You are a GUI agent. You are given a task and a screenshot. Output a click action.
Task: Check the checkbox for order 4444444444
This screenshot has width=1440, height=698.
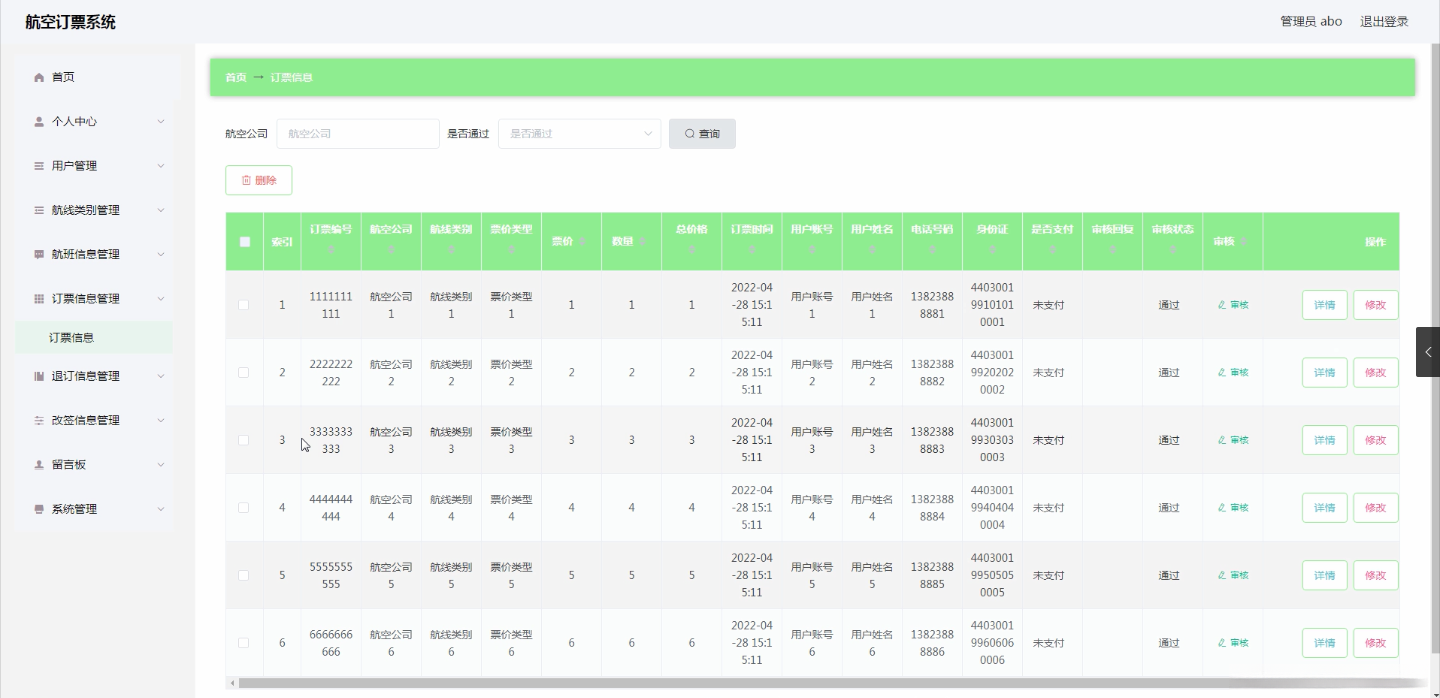click(x=243, y=508)
